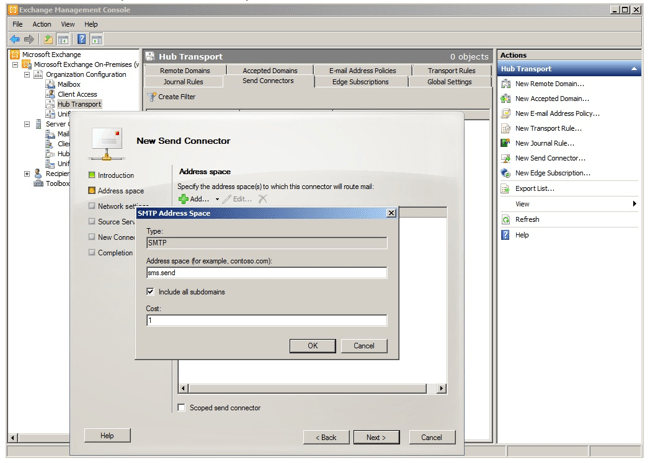
Task: Click the blue Help question mark toolbar icon
Action: coord(82,39)
